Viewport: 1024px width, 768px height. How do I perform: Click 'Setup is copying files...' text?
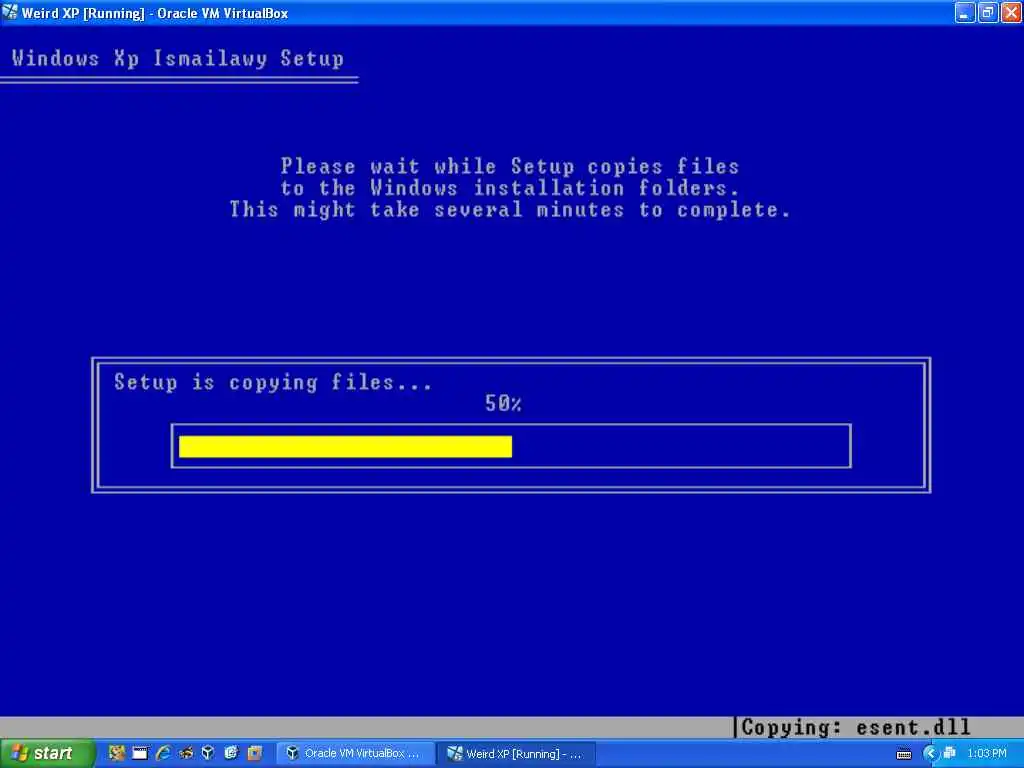point(272,382)
